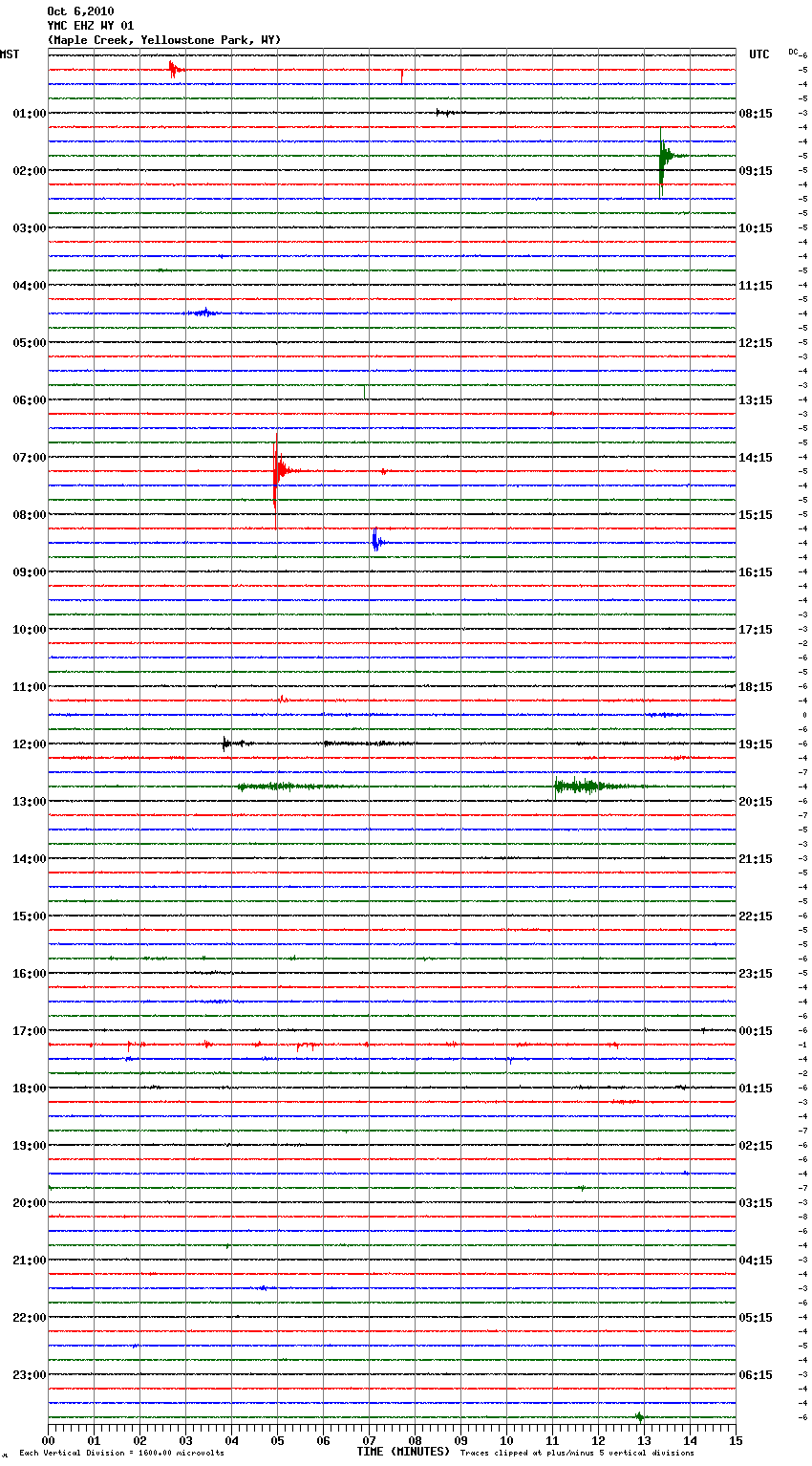
Task: Select the '11:00' MST time label
Action: (30, 686)
